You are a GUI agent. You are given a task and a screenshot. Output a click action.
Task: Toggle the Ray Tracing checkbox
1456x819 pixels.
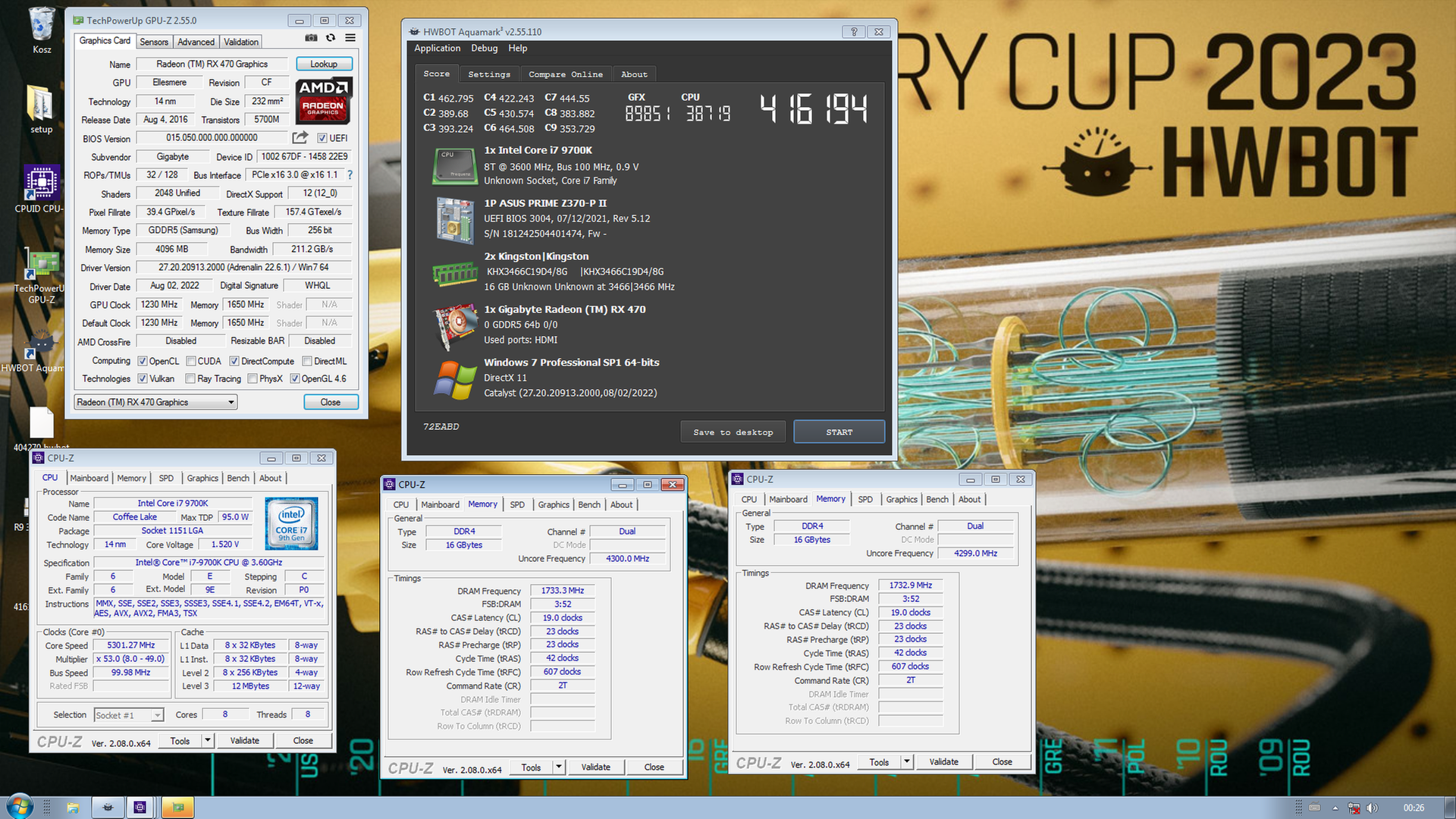[190, 378]
